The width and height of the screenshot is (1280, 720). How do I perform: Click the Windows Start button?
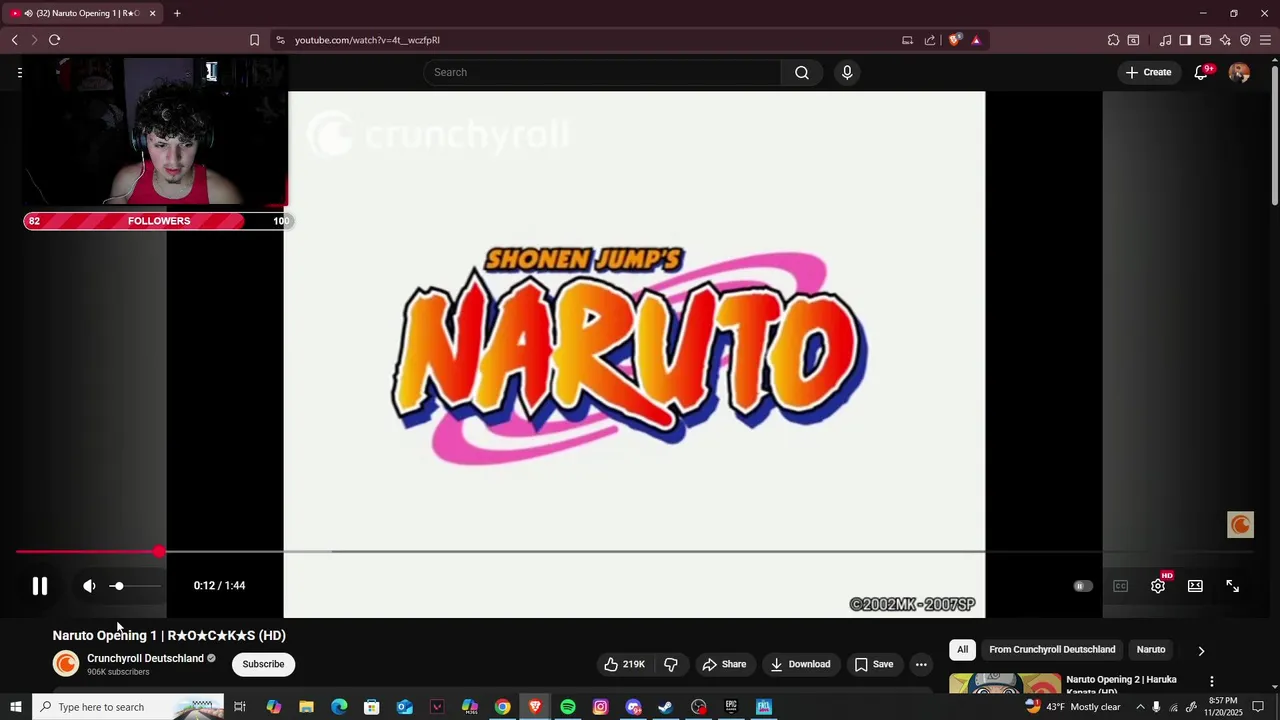15,707
